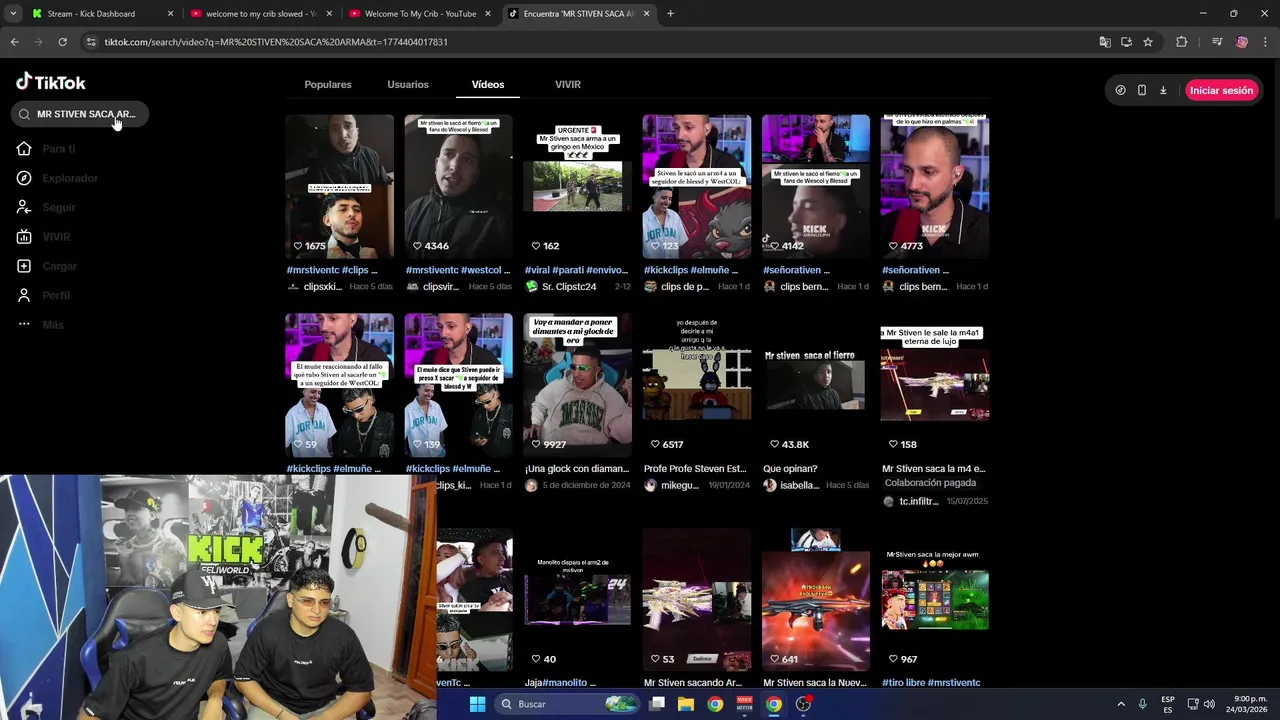Click the mobile app phone icon
This screenshot has width=1280, height=720.
coord(1142,90)
